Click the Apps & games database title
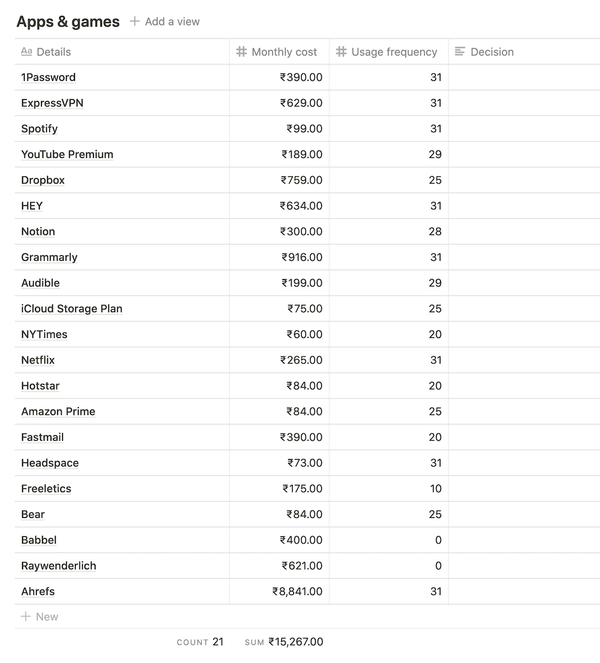Screen dimensions: 600x663 68,21
